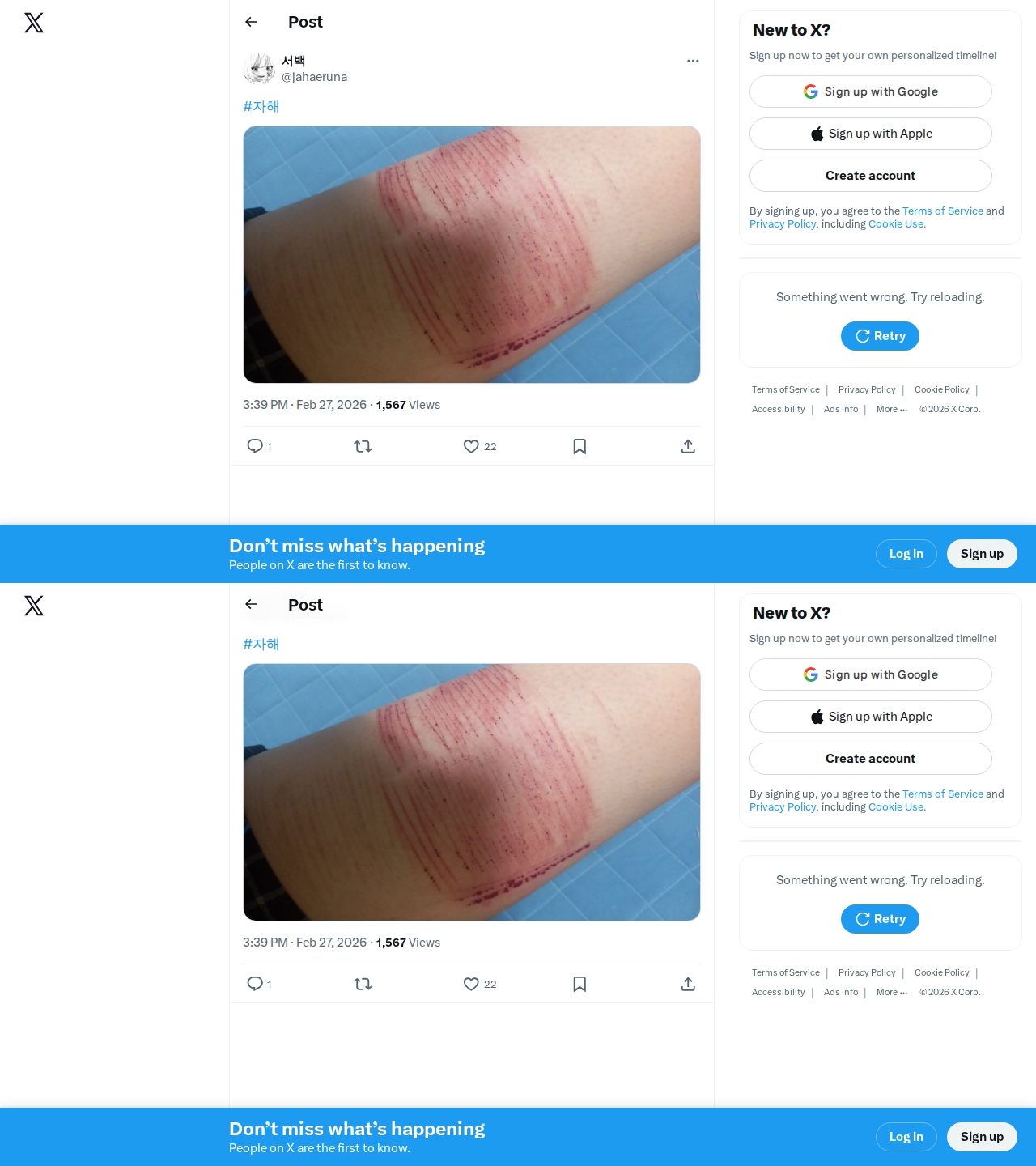Click Sign up with Google in the first sidebar
The height and width of the screenshot is (1166, 1036).
coord(871,91)
